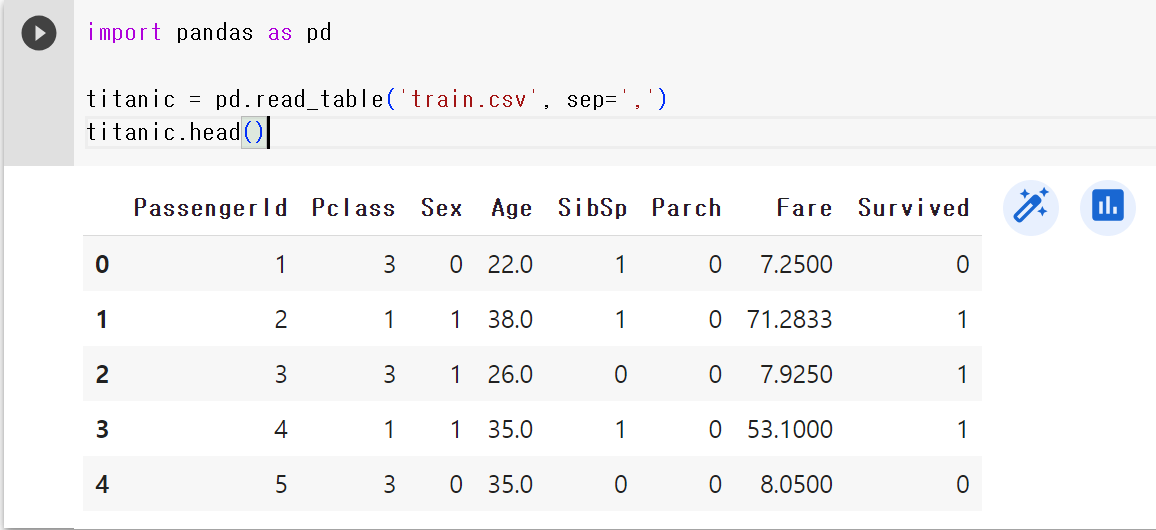Click the PassengerId column header
This screenshot has height=530, width=1156.
(x=210, y=208)
